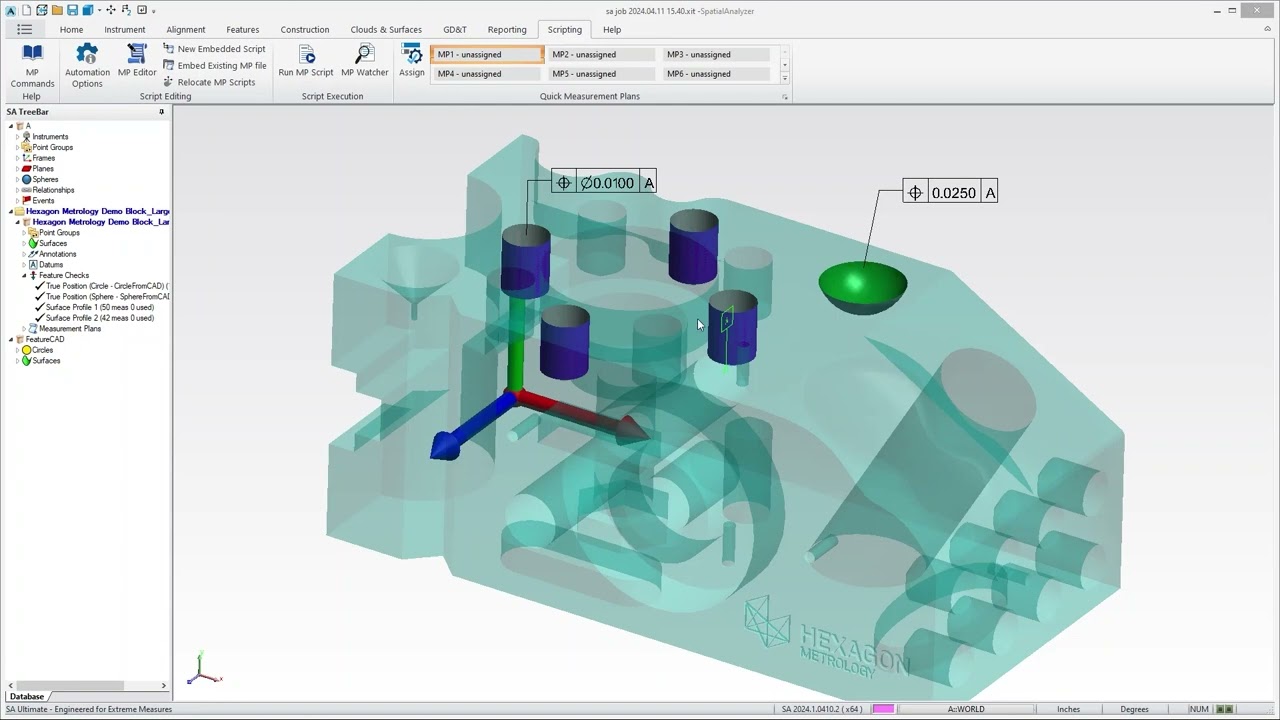Switch to the GD&T tab
1280x720 pixels.
pos(454,30)
